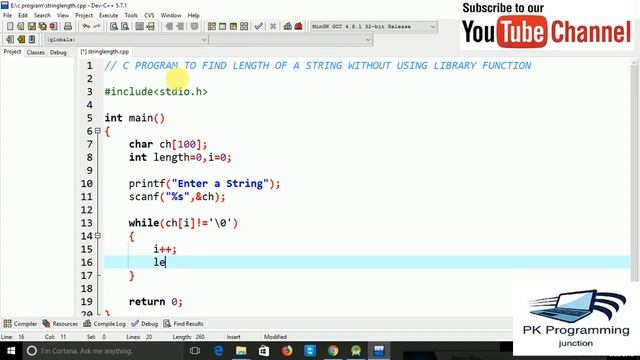640x360 pixels.
Task: Collapse the main function fold on line 6
Action: click(98, 131)
